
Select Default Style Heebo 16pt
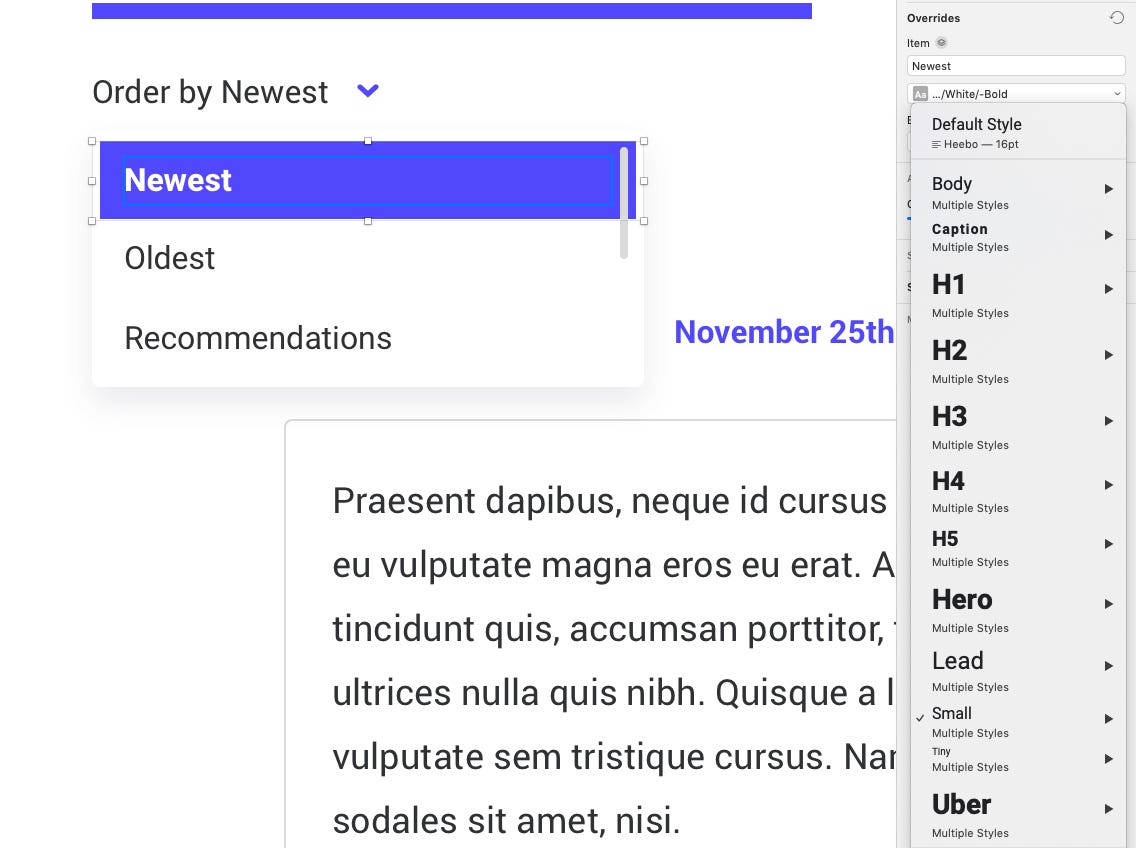pos(1018,133)
